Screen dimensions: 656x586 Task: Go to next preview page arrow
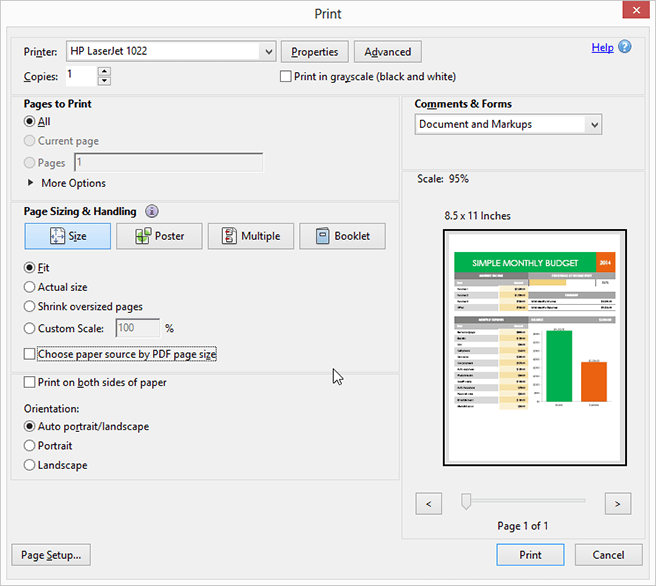pyautogui.click(x=618, y=503)
